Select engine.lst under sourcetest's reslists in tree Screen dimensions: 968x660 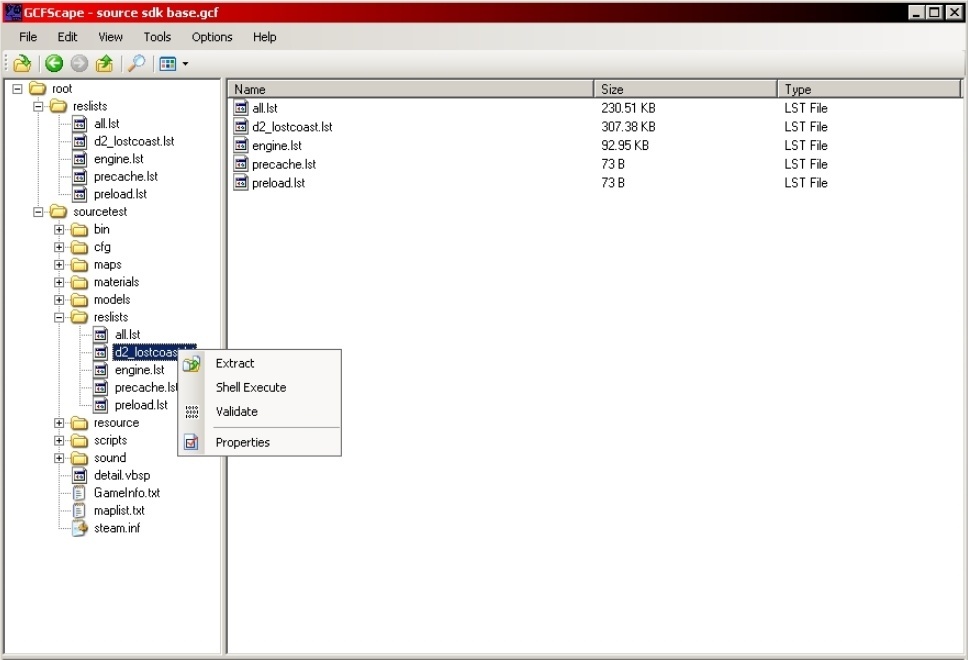click(140, 370)
